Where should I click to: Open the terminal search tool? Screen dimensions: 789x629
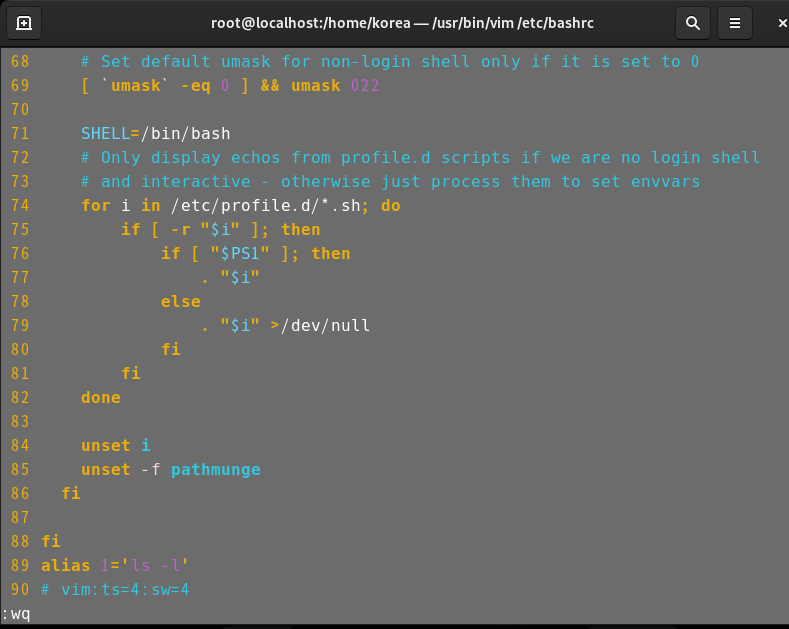(x=692, y=23)
